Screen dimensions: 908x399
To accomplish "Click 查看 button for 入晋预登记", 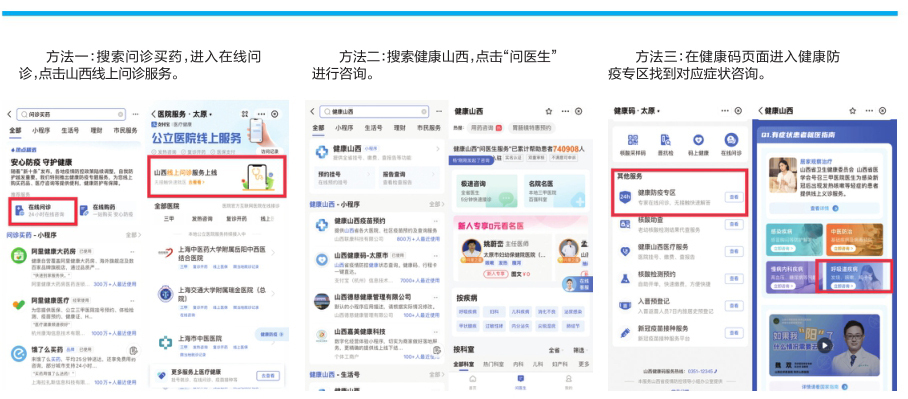I will [734, 305].
